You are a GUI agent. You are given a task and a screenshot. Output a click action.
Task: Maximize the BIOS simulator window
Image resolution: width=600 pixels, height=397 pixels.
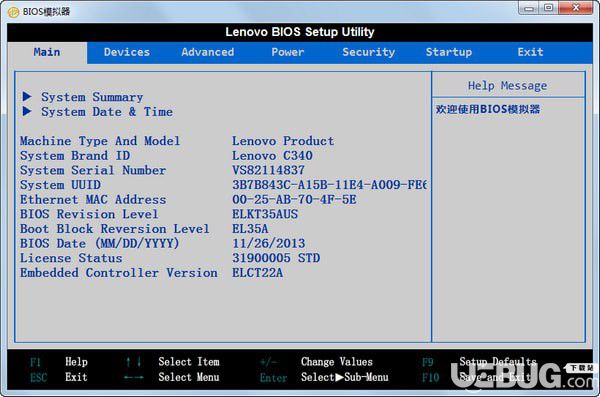click(549, 8)
